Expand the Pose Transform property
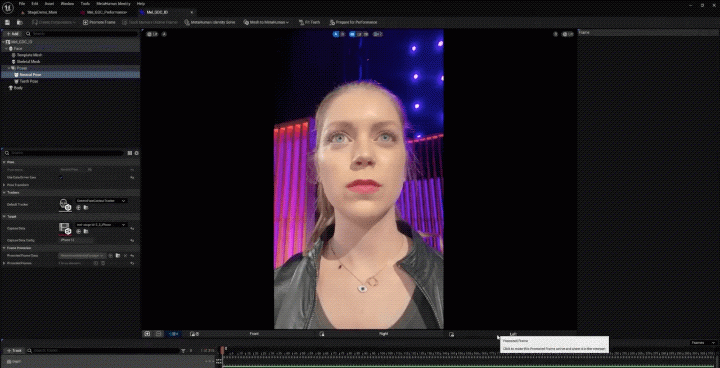Screen dimensions: 720x368 [x=5, y=185]
